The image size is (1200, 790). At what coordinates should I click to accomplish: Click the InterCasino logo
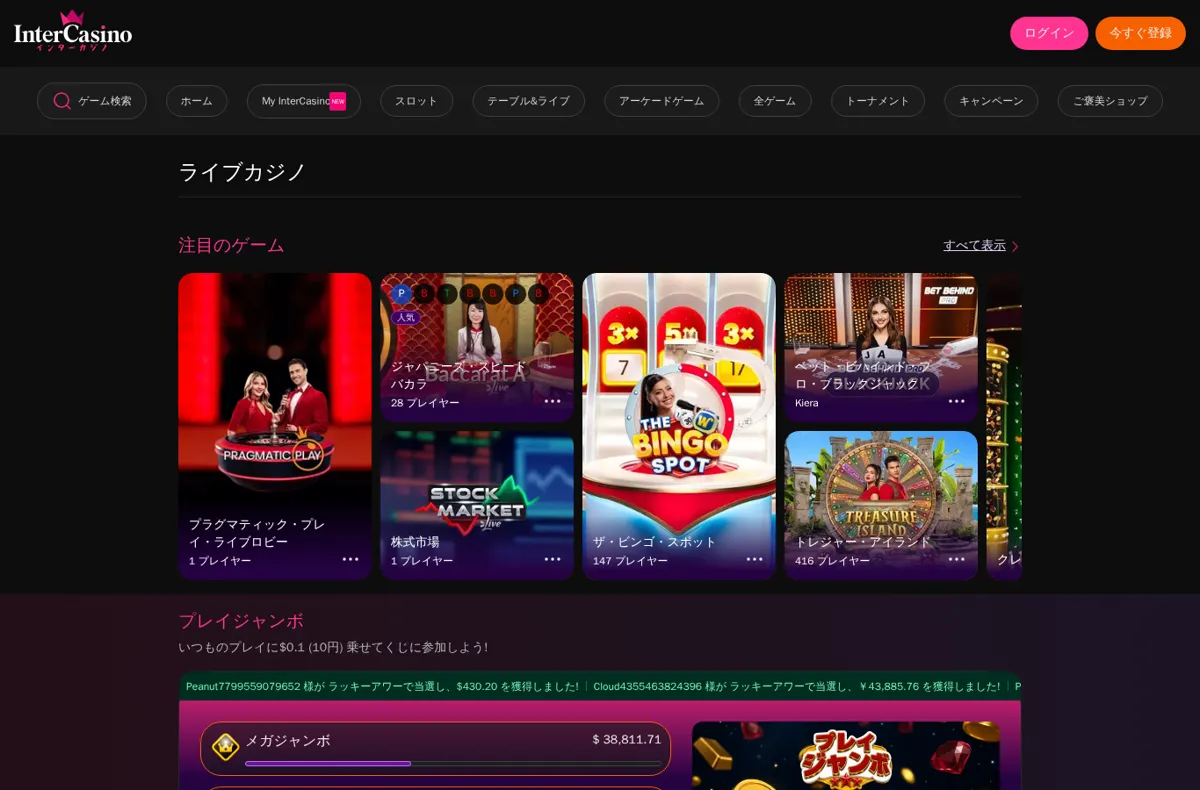pyautogui.click(x=73, y=31)
